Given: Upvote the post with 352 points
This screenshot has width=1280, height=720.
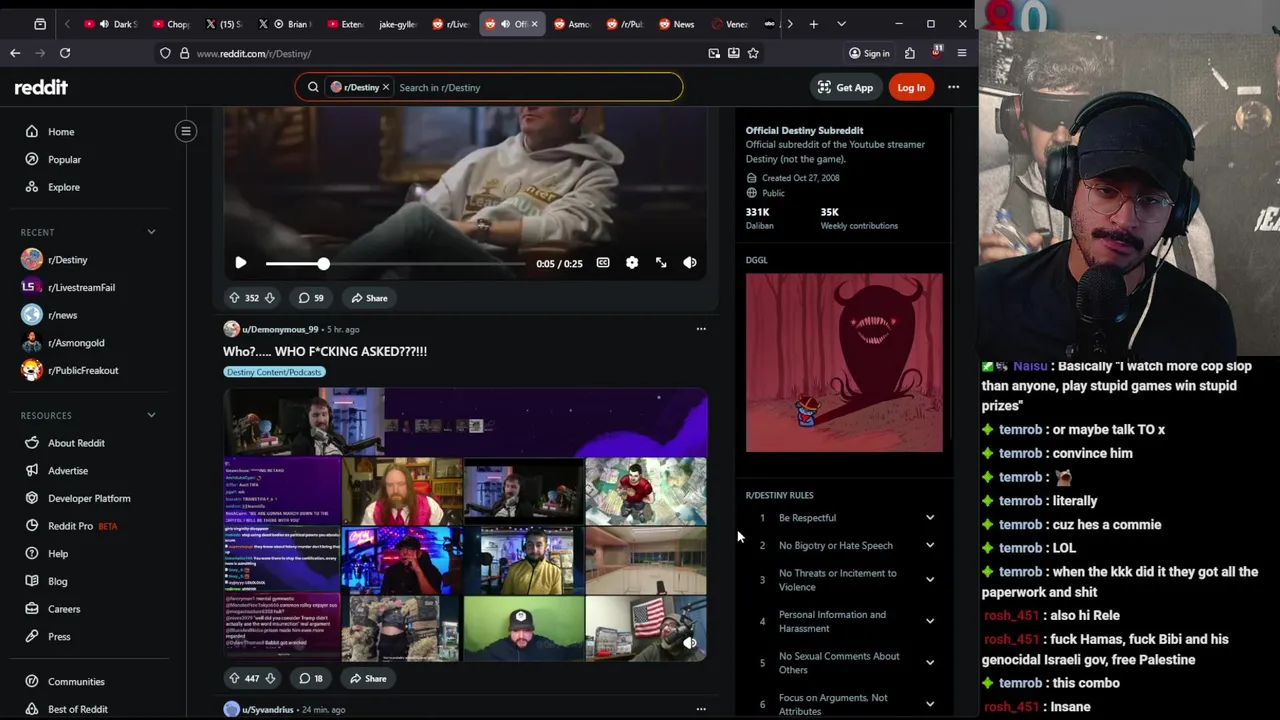Looking at the screenshot, I should coord(234,298).
